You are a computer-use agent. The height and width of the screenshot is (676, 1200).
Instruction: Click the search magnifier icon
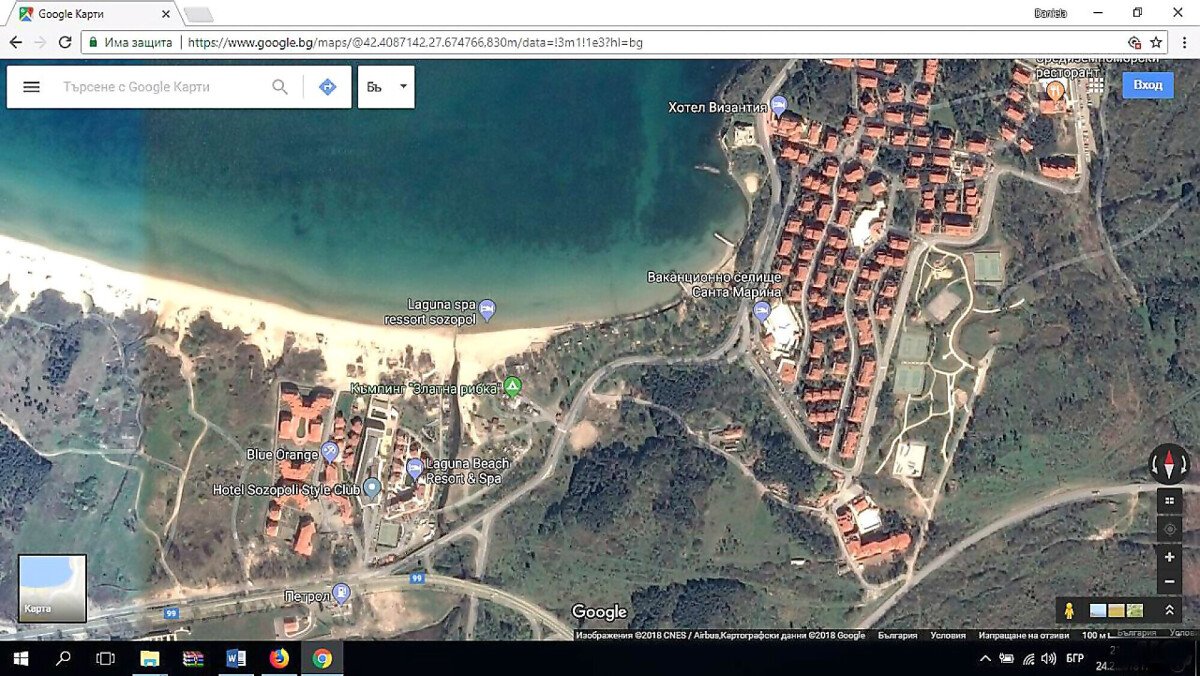[x=280, y=87]
